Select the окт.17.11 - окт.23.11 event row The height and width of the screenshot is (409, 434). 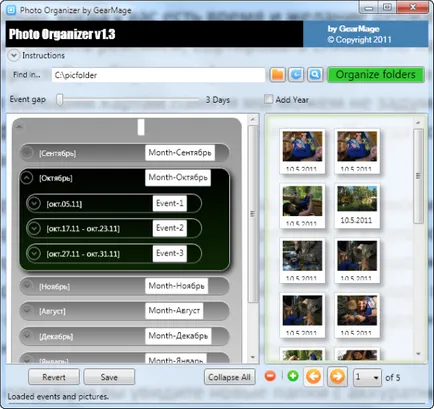click(x=114, y=228)
